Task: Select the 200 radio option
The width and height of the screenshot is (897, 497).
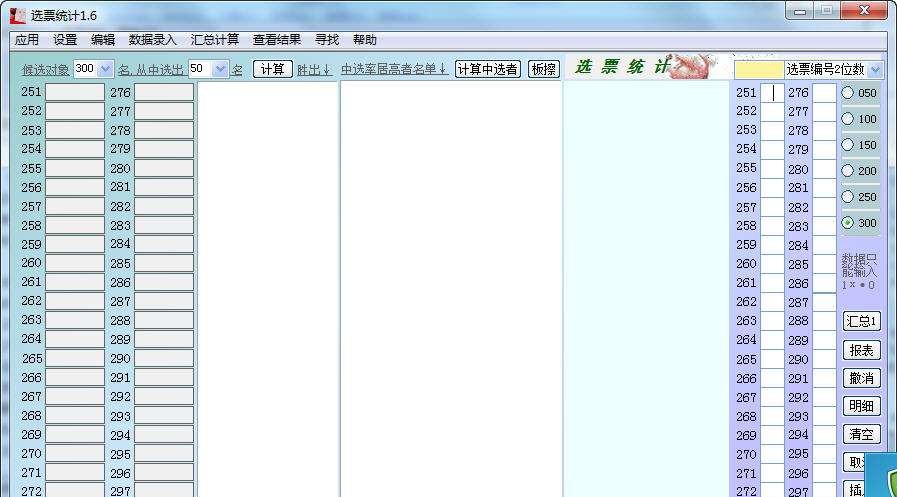Action: [x=848, y=170]
